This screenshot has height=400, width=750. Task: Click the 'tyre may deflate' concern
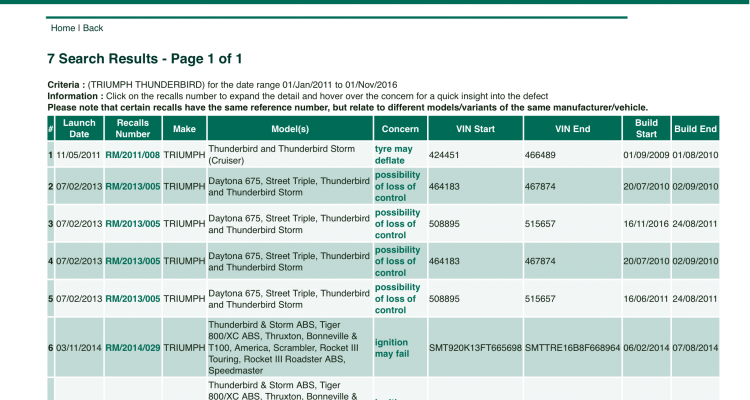[x=393, y=155]
